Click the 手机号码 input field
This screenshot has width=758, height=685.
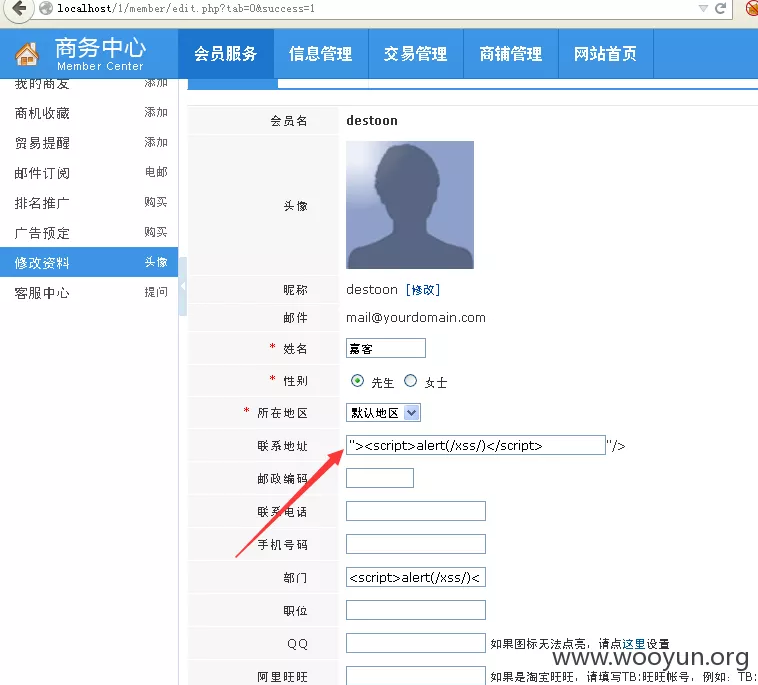416,544
